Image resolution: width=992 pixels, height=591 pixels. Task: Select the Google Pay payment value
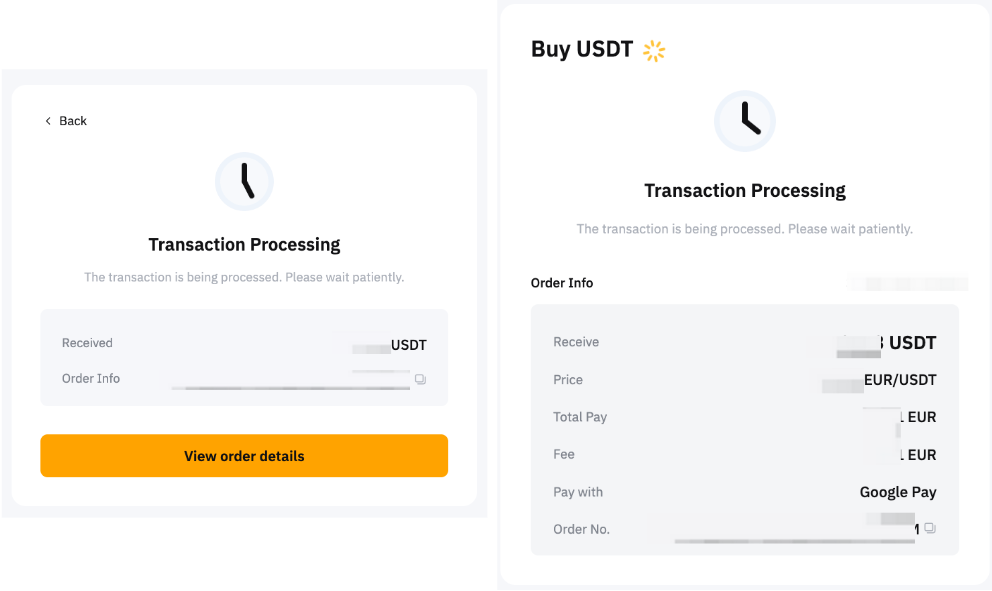897,492
